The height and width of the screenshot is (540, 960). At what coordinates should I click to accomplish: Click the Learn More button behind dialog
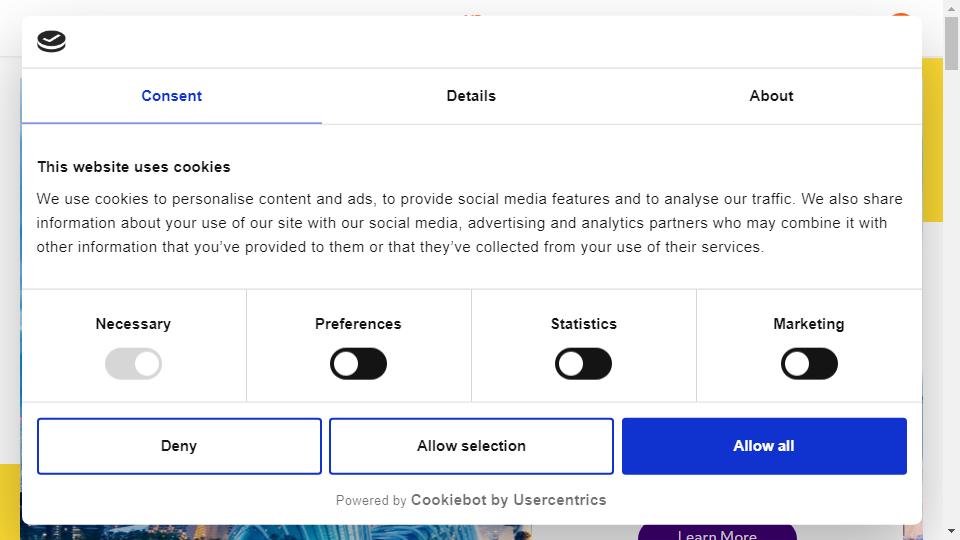(717, 533)
